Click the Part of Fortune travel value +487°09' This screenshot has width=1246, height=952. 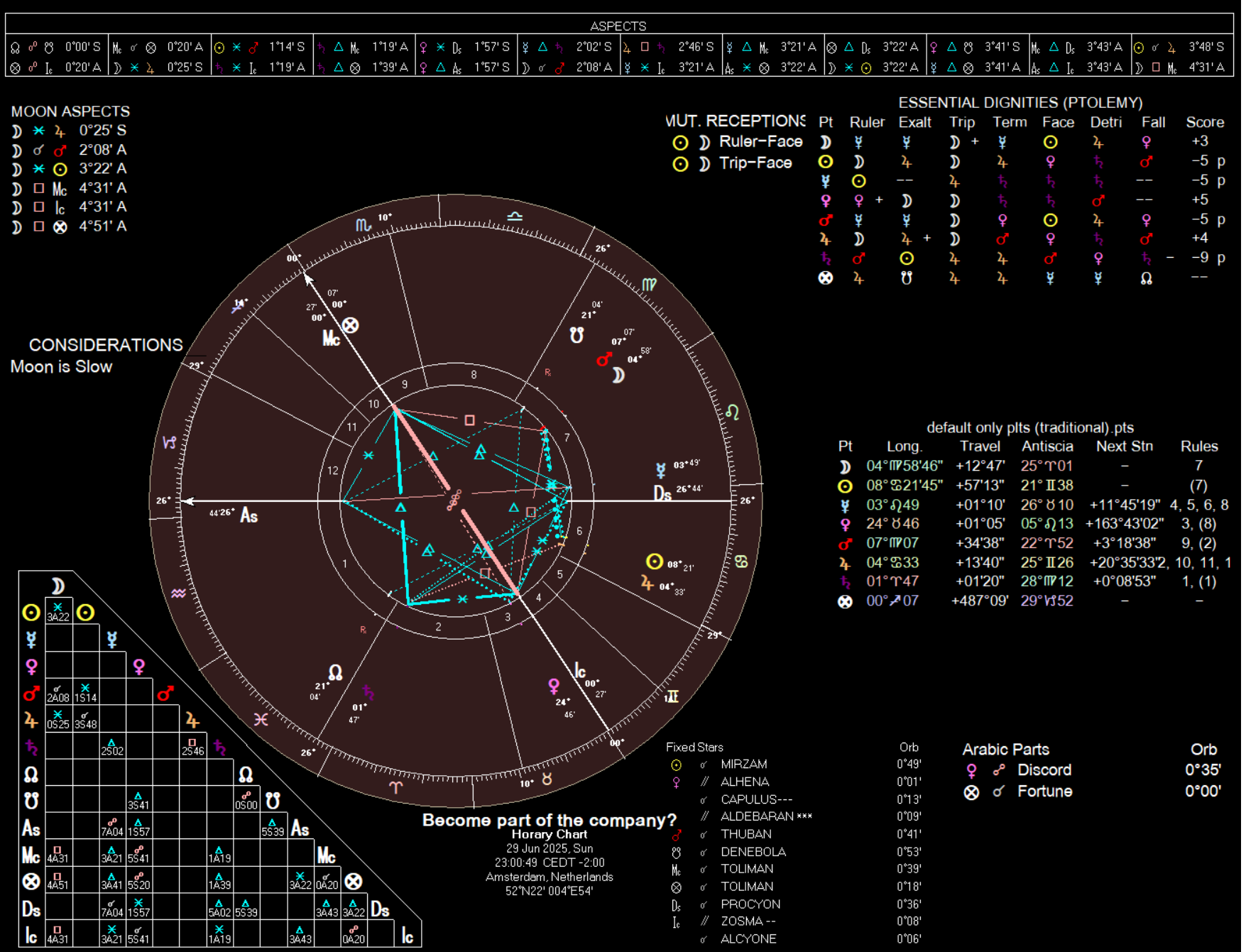point(979,601)
